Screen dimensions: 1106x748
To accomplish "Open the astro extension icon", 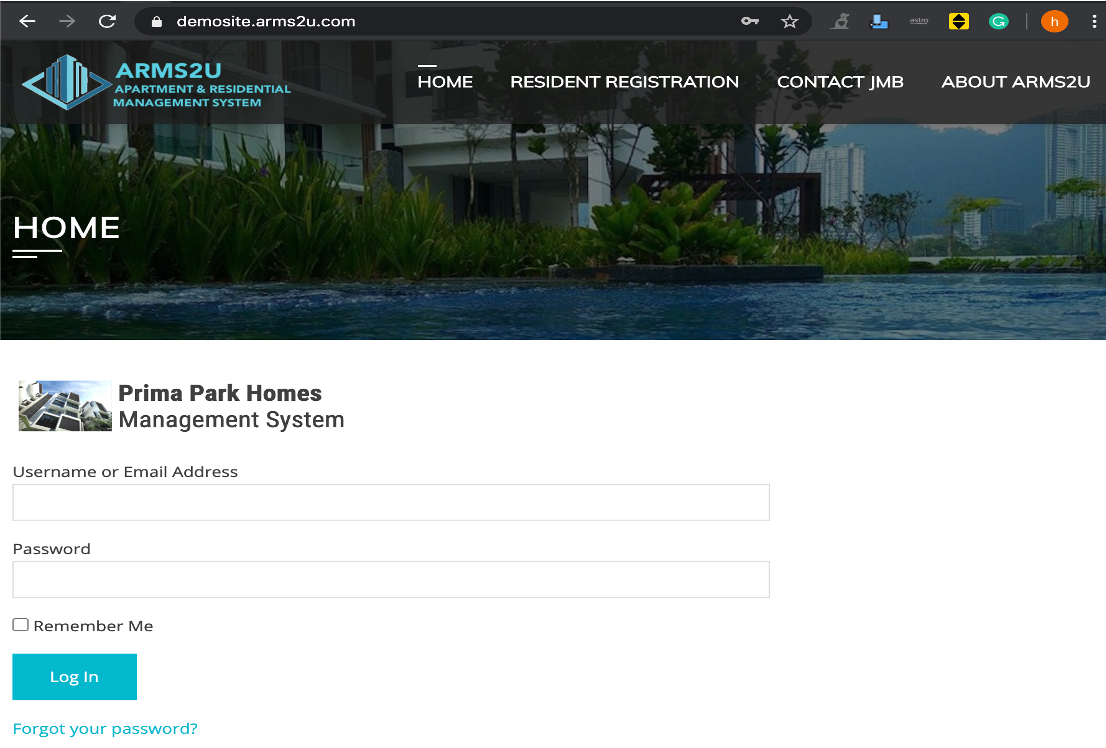I will click(919, 21).
